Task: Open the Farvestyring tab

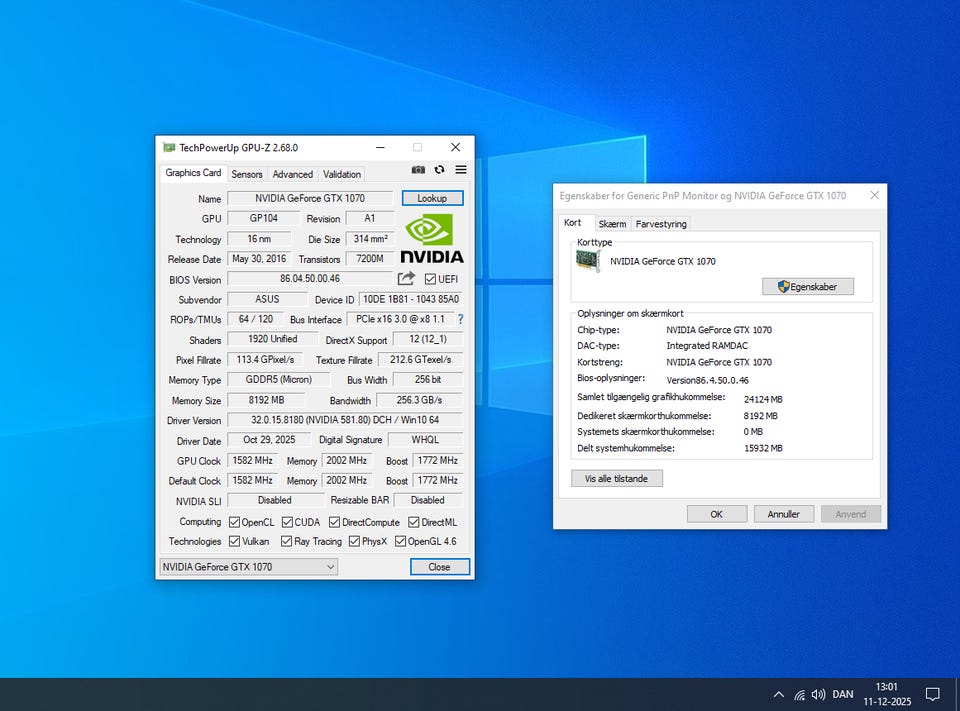Action: 661,224
